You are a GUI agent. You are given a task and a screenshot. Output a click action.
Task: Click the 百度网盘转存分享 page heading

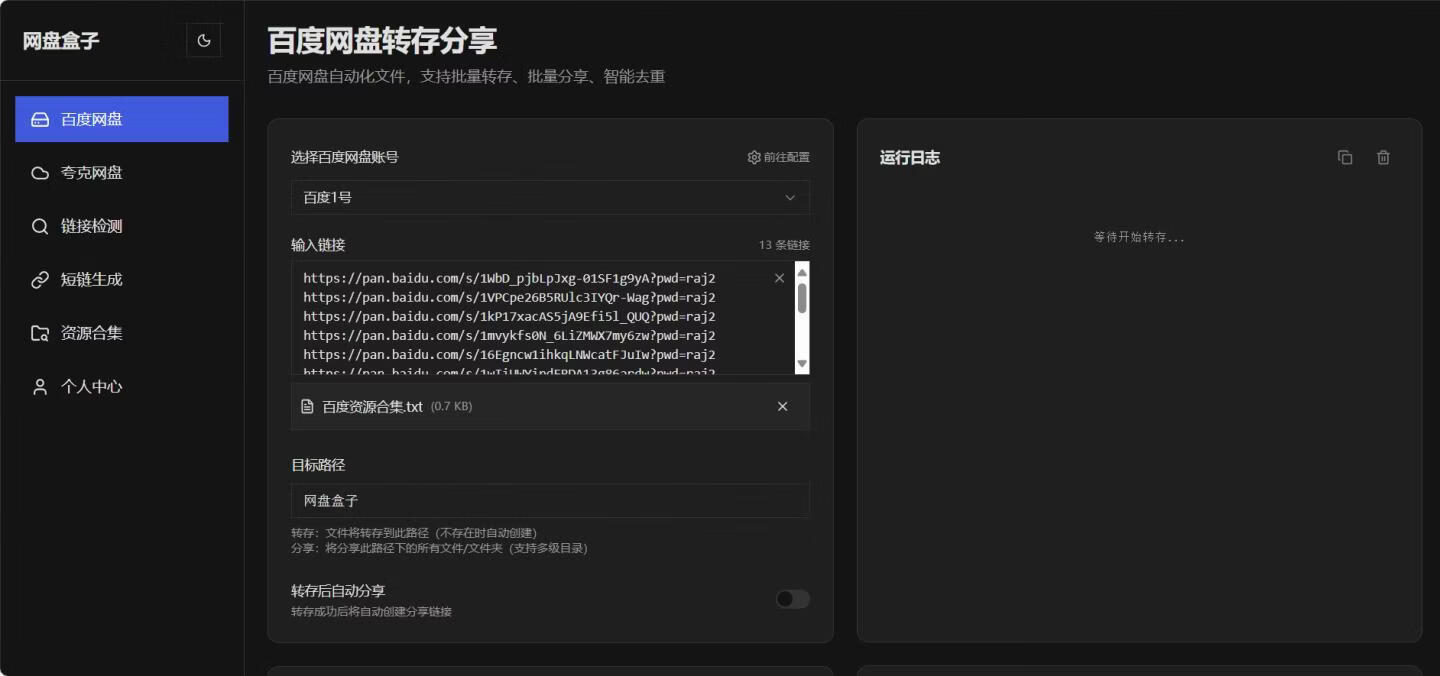382,41
